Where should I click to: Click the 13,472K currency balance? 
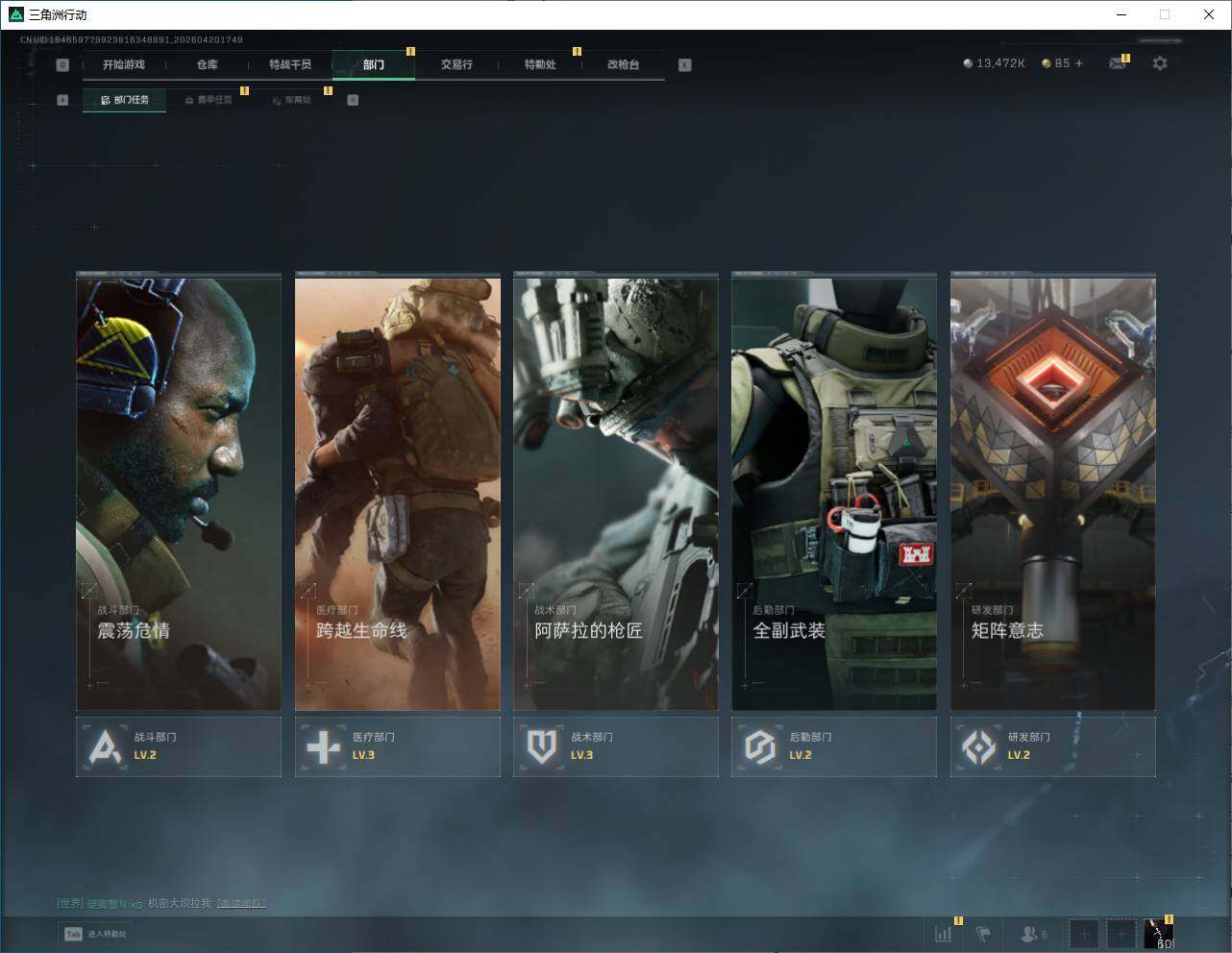point(995,63)
